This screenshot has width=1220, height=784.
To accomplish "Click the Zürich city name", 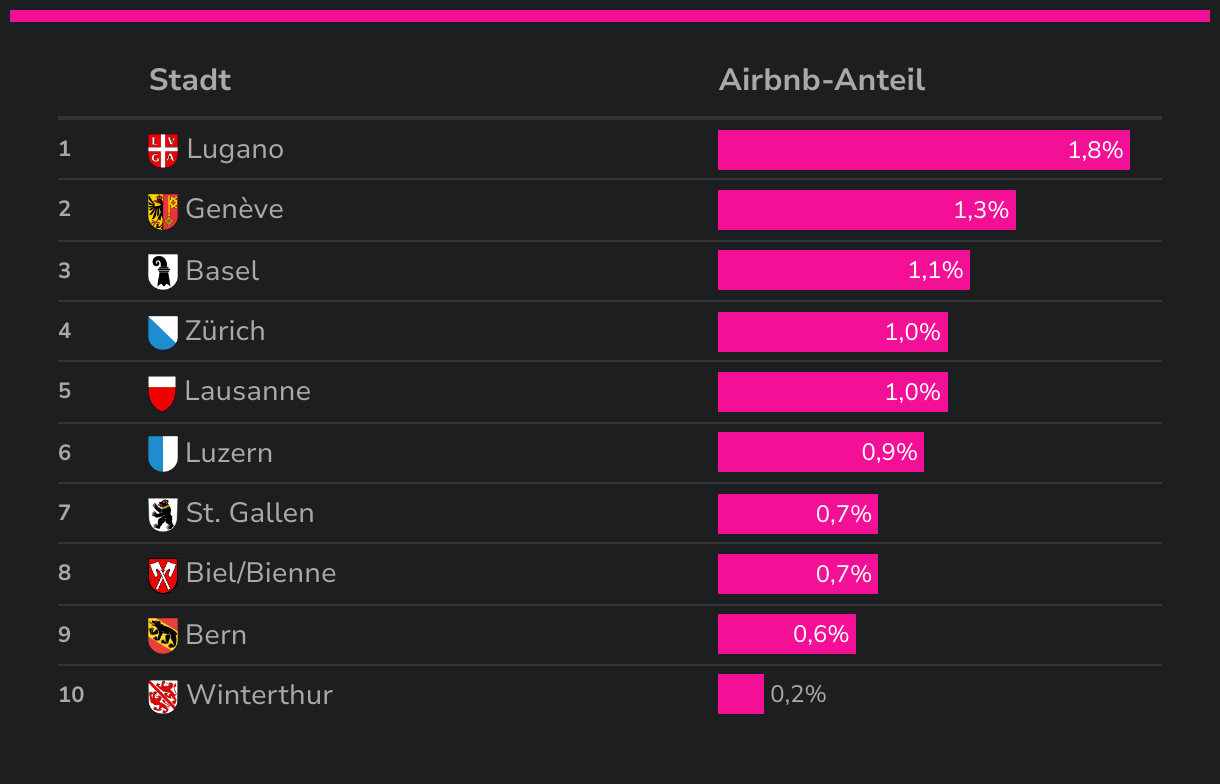I will (x=226, y=331).
